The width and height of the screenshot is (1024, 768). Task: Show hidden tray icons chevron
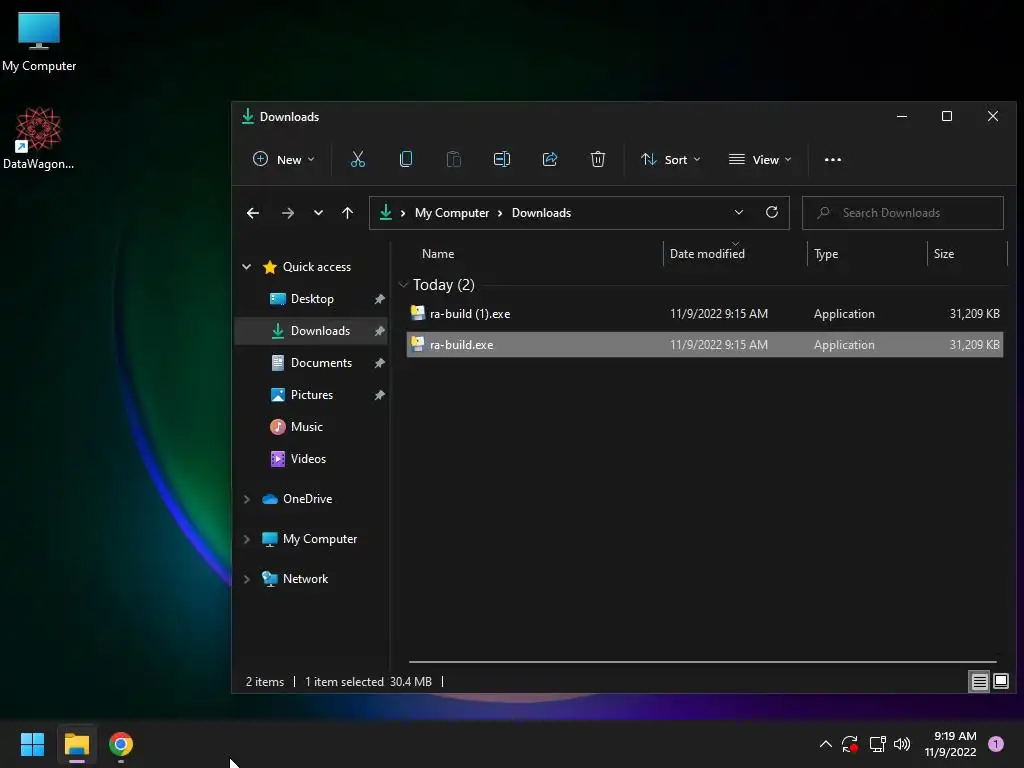pos(825,744)
